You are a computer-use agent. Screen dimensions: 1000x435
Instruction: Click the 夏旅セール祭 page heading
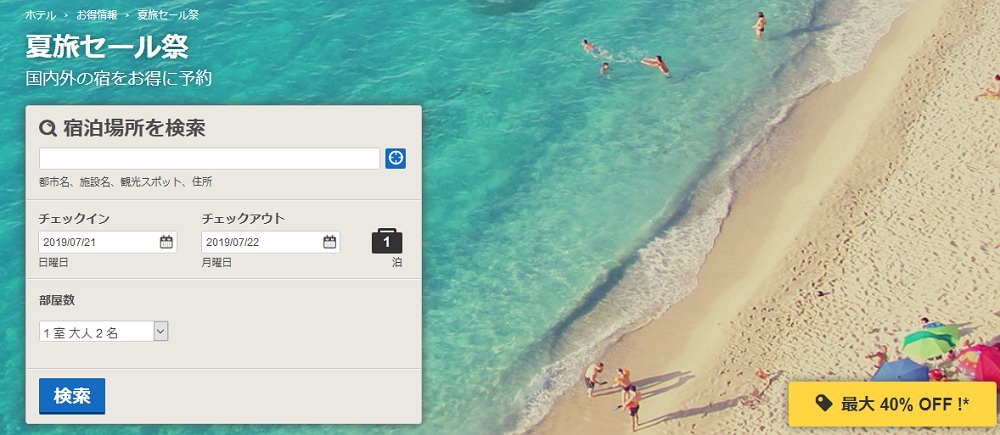coord(107,47)
